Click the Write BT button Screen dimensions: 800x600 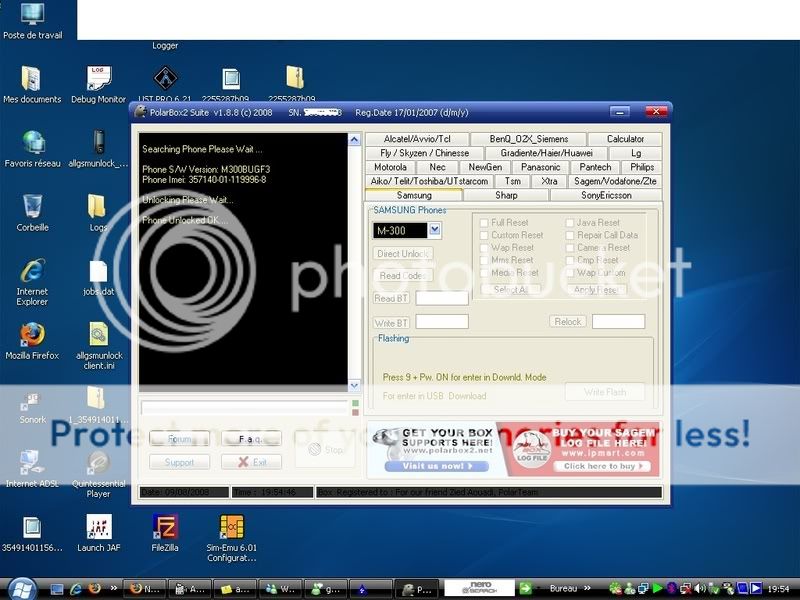click(x=391, y=323)
